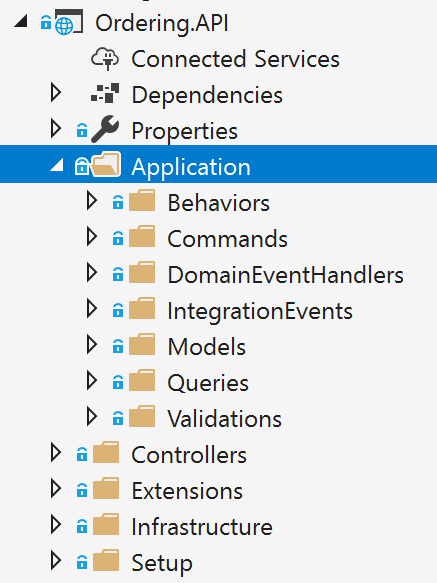Image resolution: width=437 pixels, height=583 pixels.
Task: Click the lock icon beside Controllers
Action: click(82, 454)
